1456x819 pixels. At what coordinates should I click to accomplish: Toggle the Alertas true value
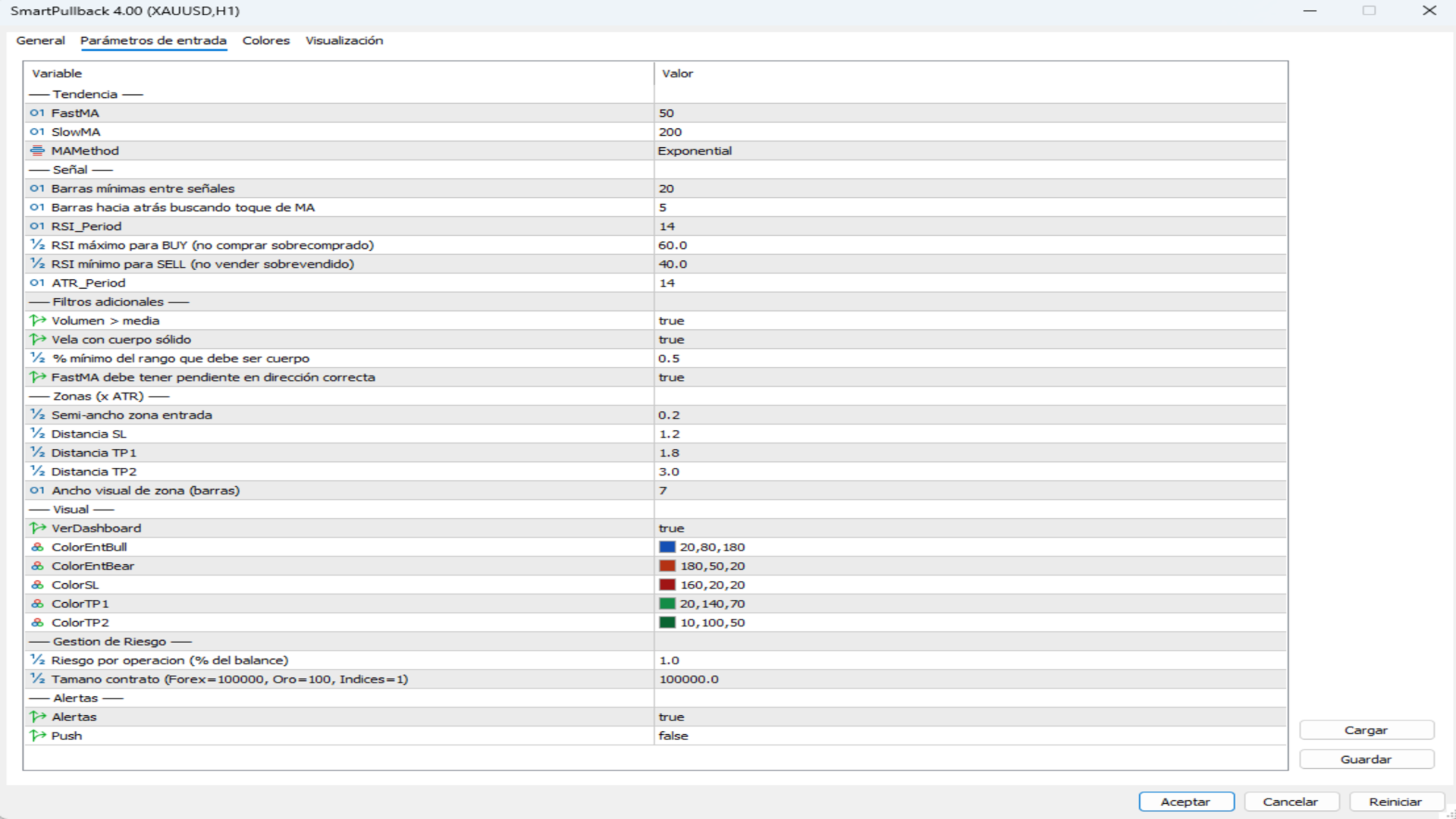pos(671,717)
